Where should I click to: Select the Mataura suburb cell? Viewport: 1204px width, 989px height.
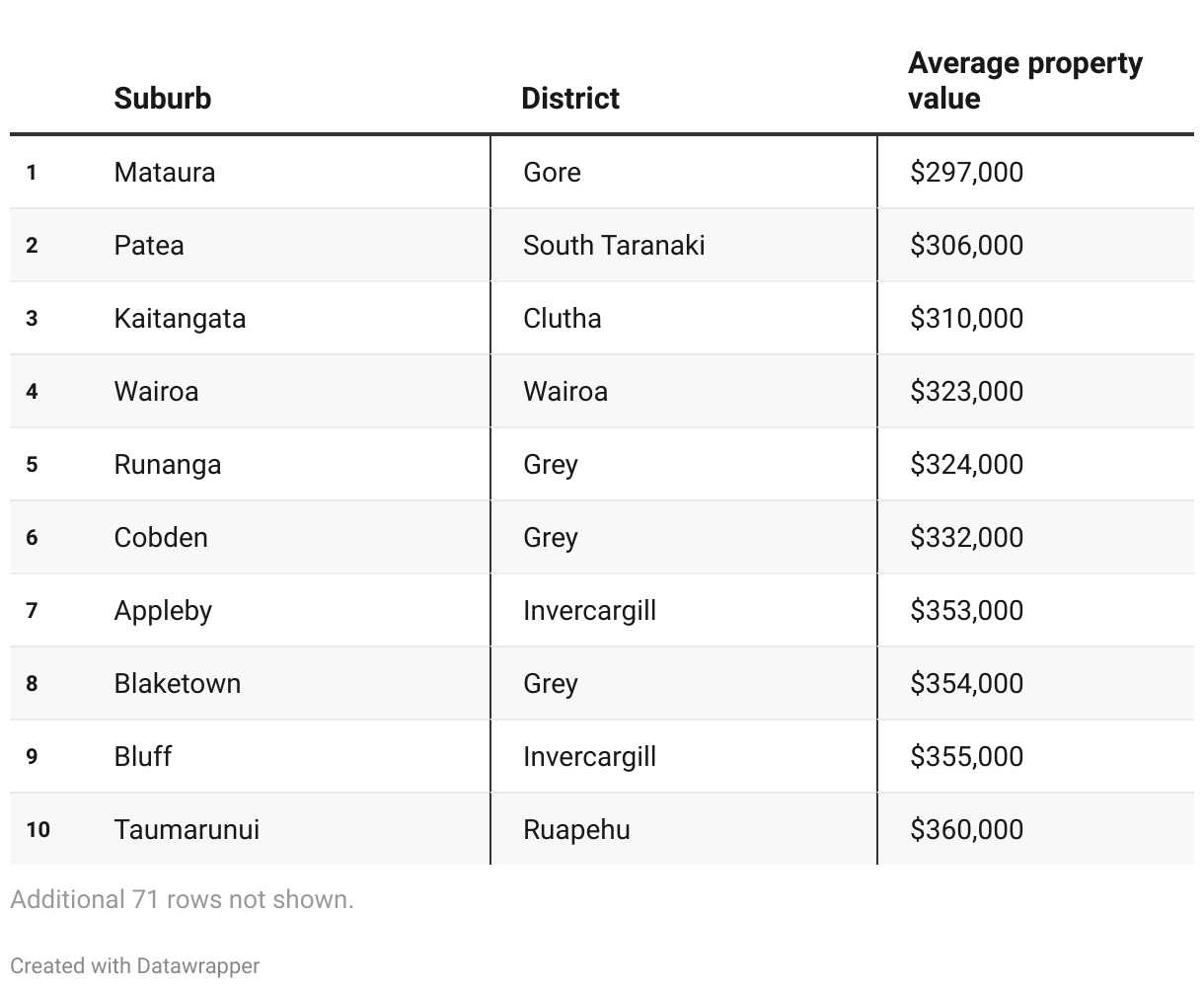point(165,172)
